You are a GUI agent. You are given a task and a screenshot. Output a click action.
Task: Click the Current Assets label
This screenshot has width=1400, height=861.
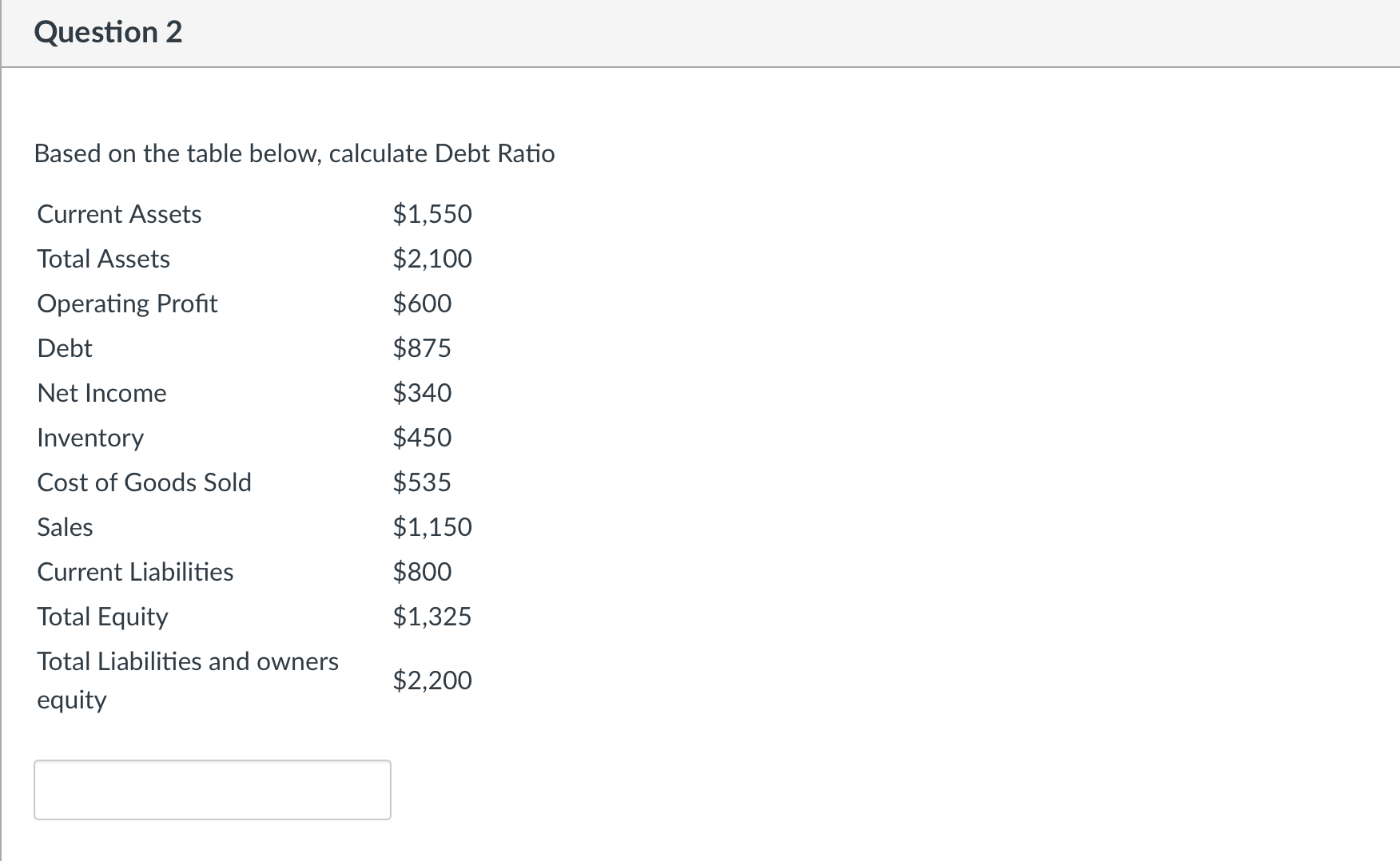[118, 213]
